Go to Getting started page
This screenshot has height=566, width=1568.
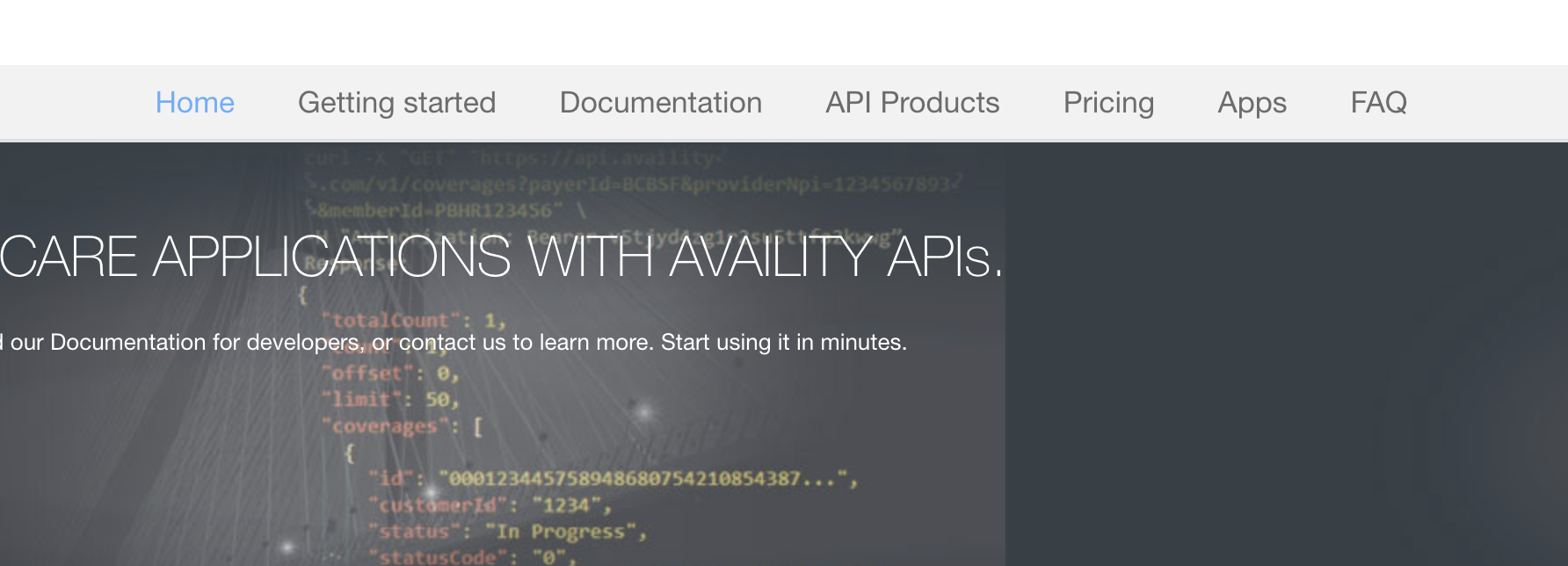[x=396, y=103]
